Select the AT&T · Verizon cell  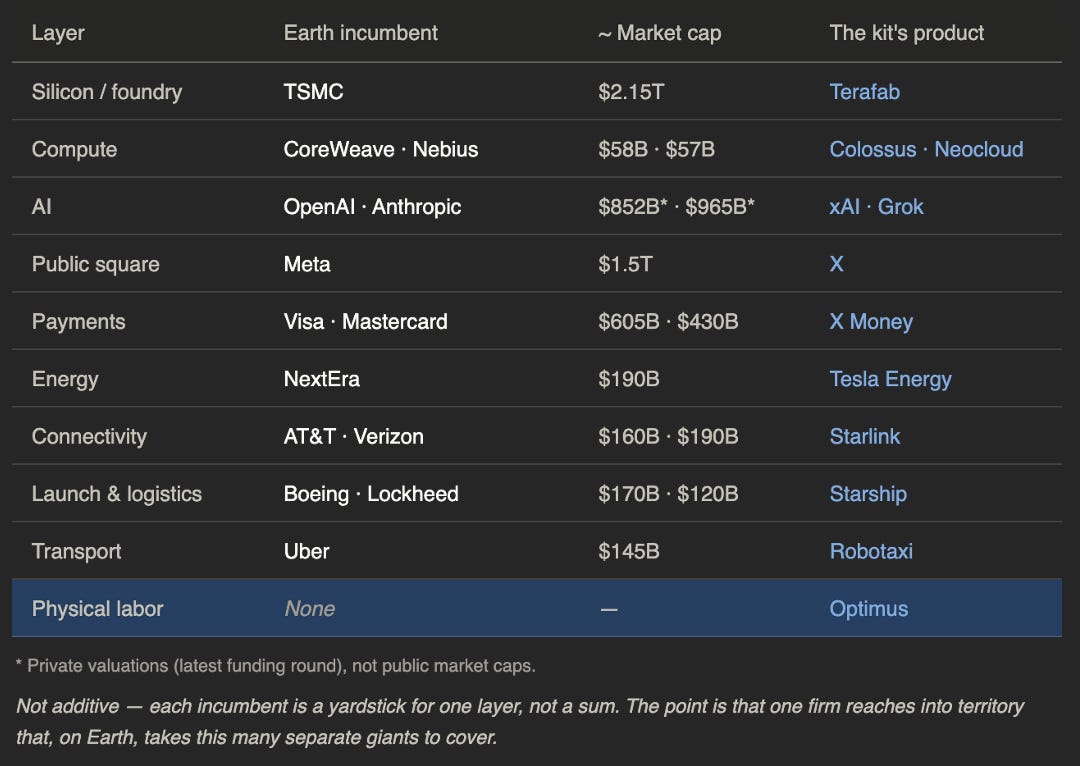click(353, 436)
